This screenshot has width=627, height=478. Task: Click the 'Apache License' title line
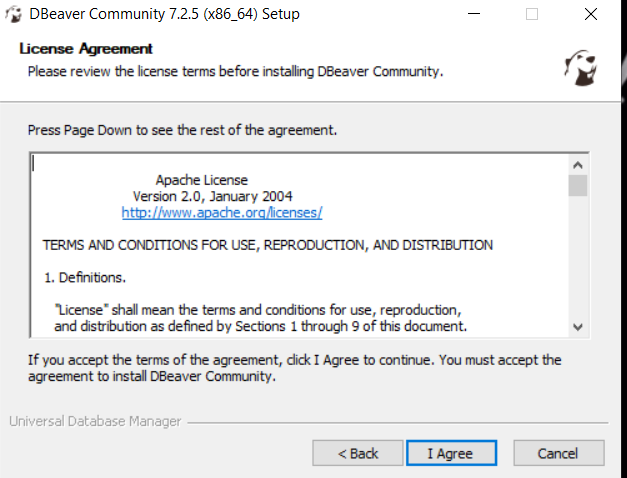pyautogui.click(x=202, y=180)
